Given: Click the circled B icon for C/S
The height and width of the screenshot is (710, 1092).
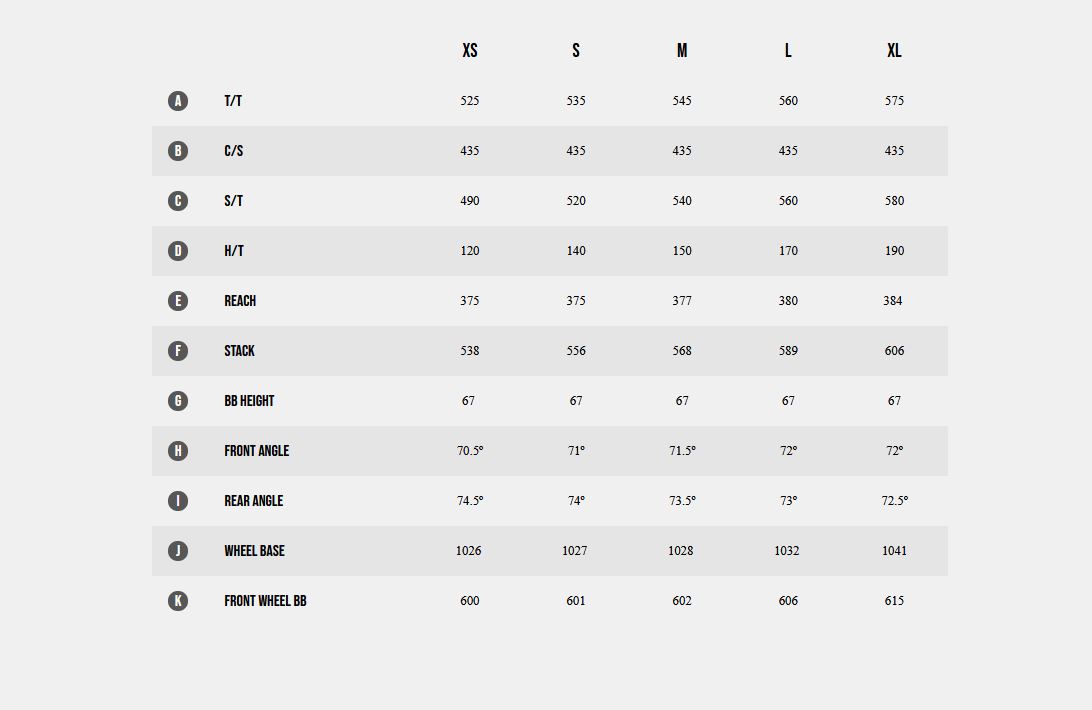Looking at the screenshot, I should pos(178,151).
